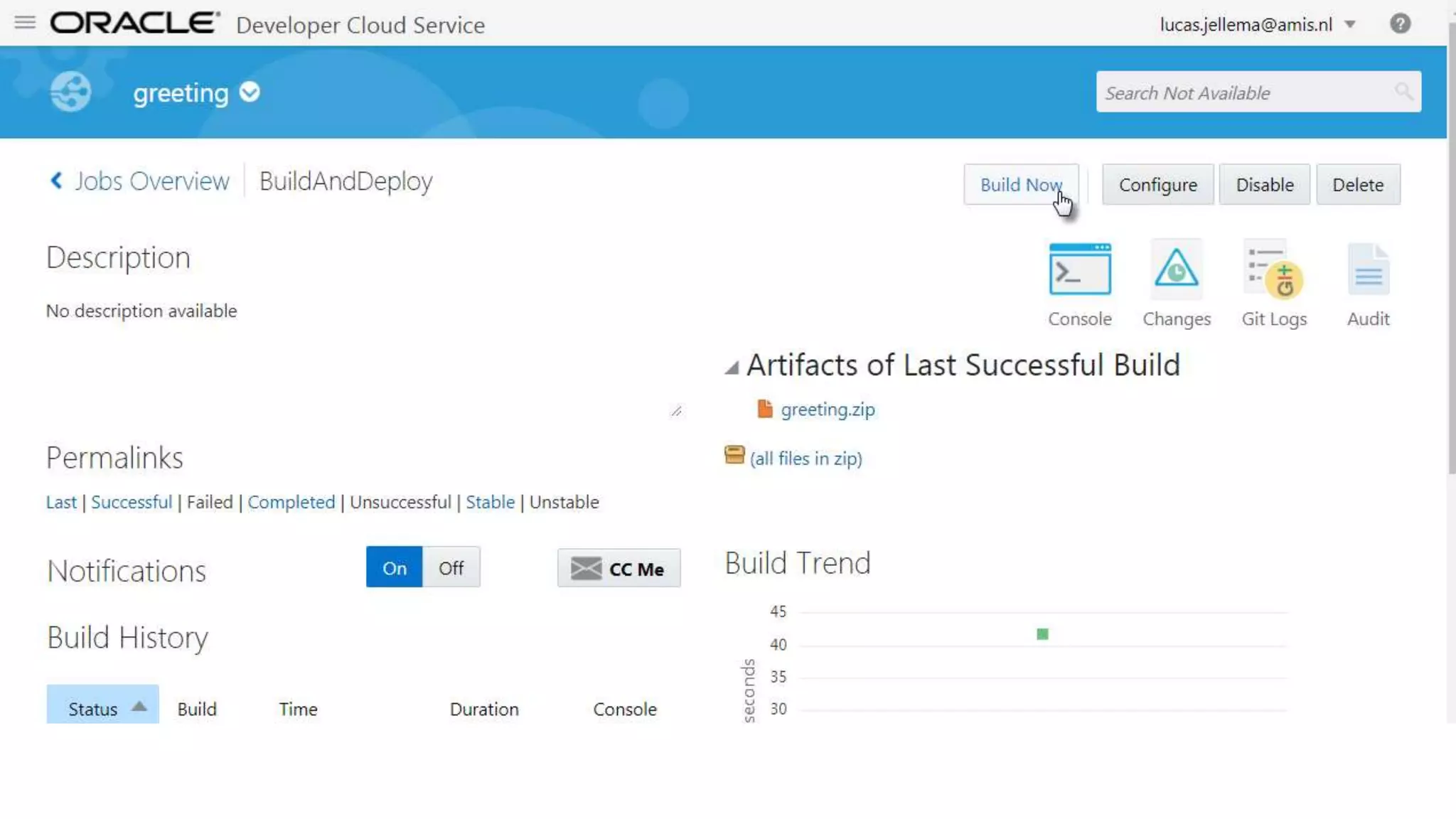Click the Audit document icon

(1368, 269)
